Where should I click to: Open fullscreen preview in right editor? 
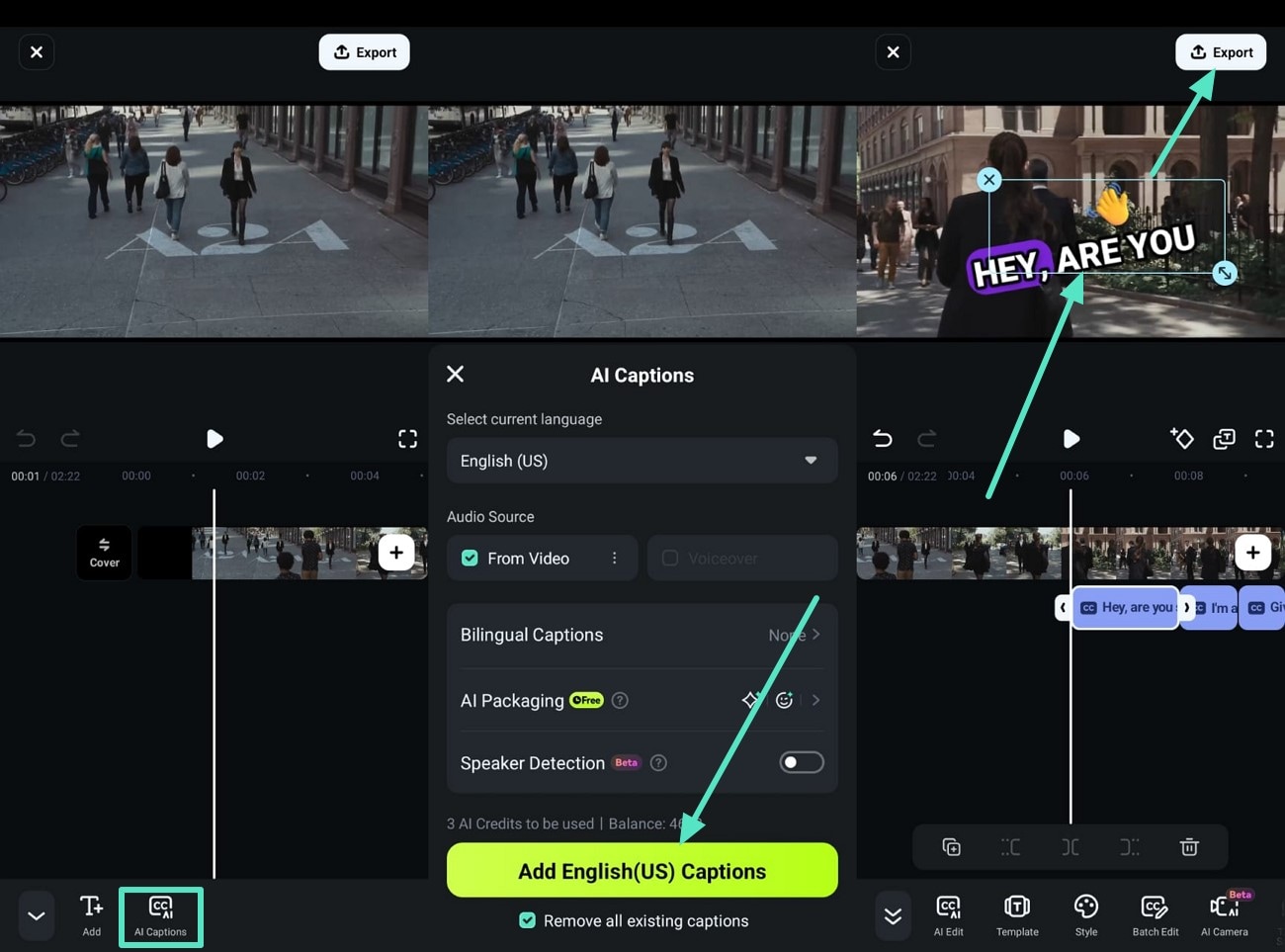point(1264,439)
